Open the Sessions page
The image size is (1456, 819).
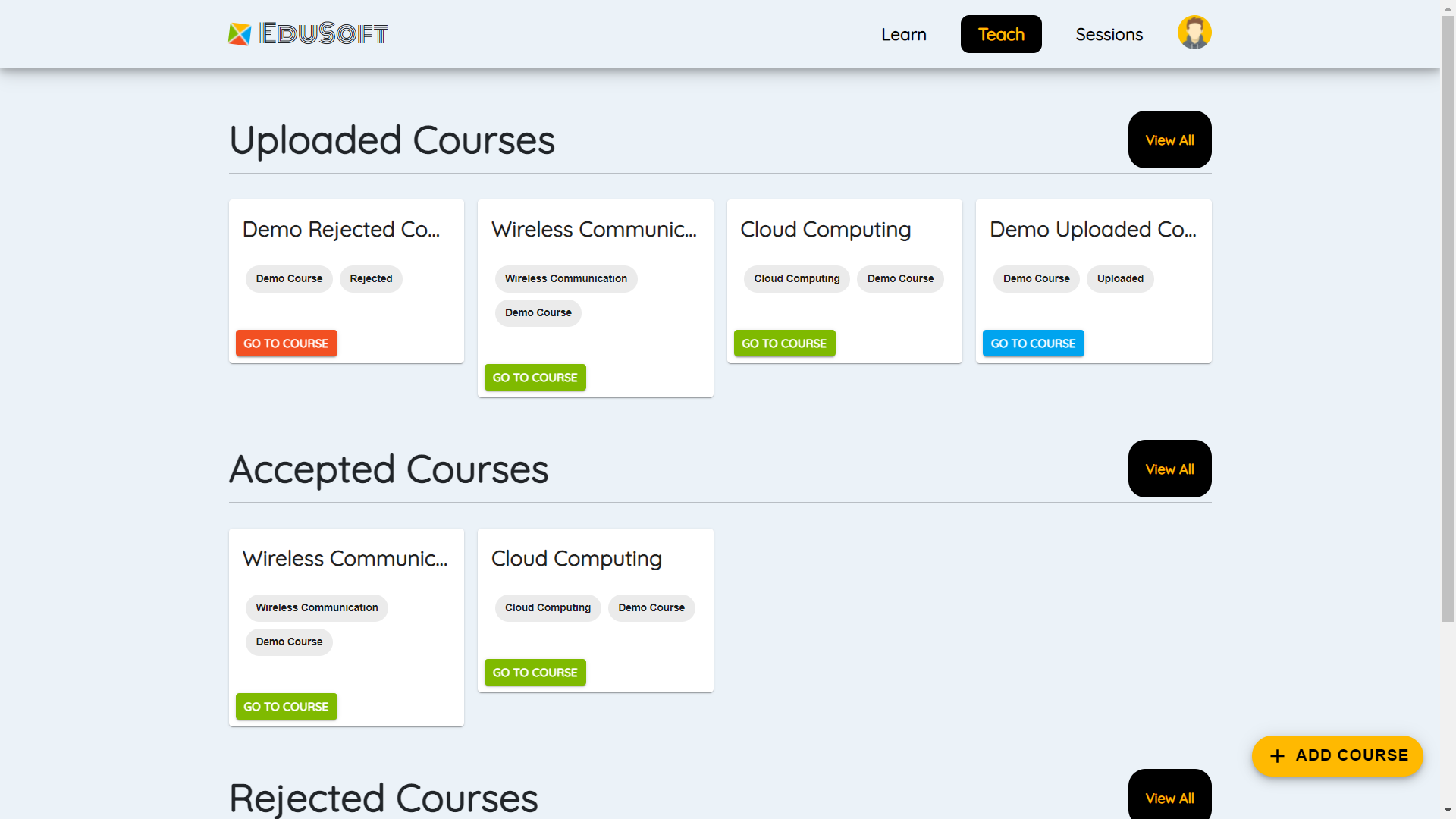click(x=1109, y=34)
